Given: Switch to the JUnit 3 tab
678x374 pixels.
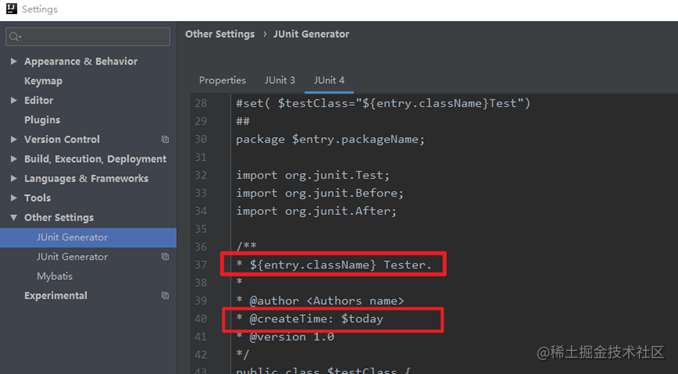Looking at the screenshot, I should [280, 80].
